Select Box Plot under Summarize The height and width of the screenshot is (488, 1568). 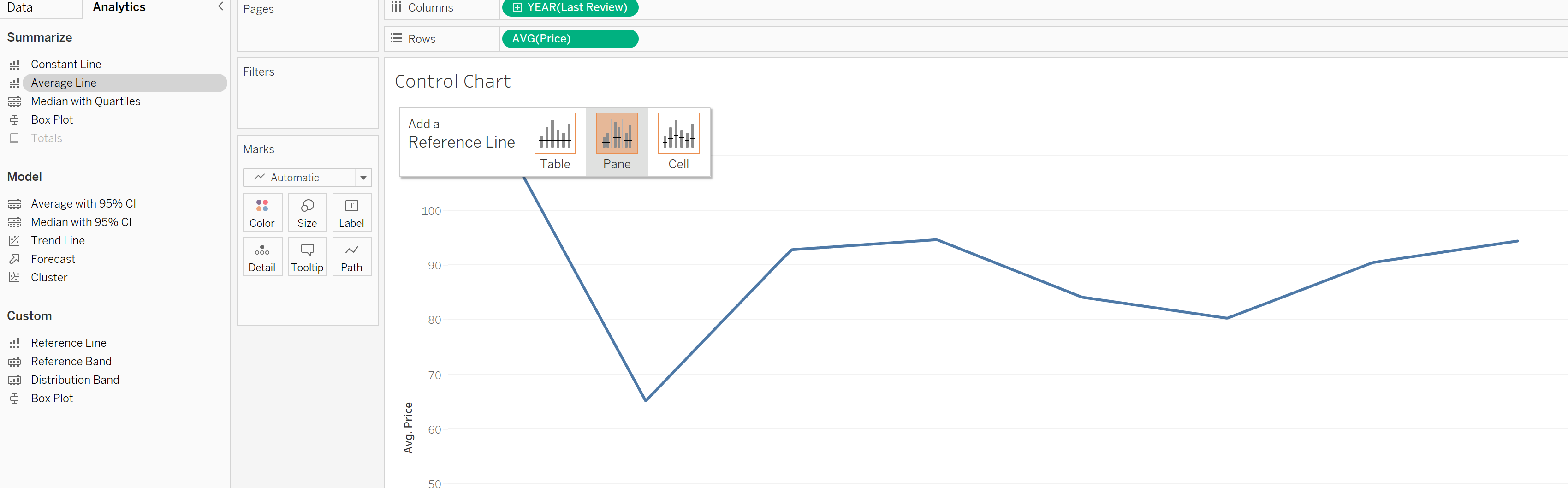click(53, 120)
